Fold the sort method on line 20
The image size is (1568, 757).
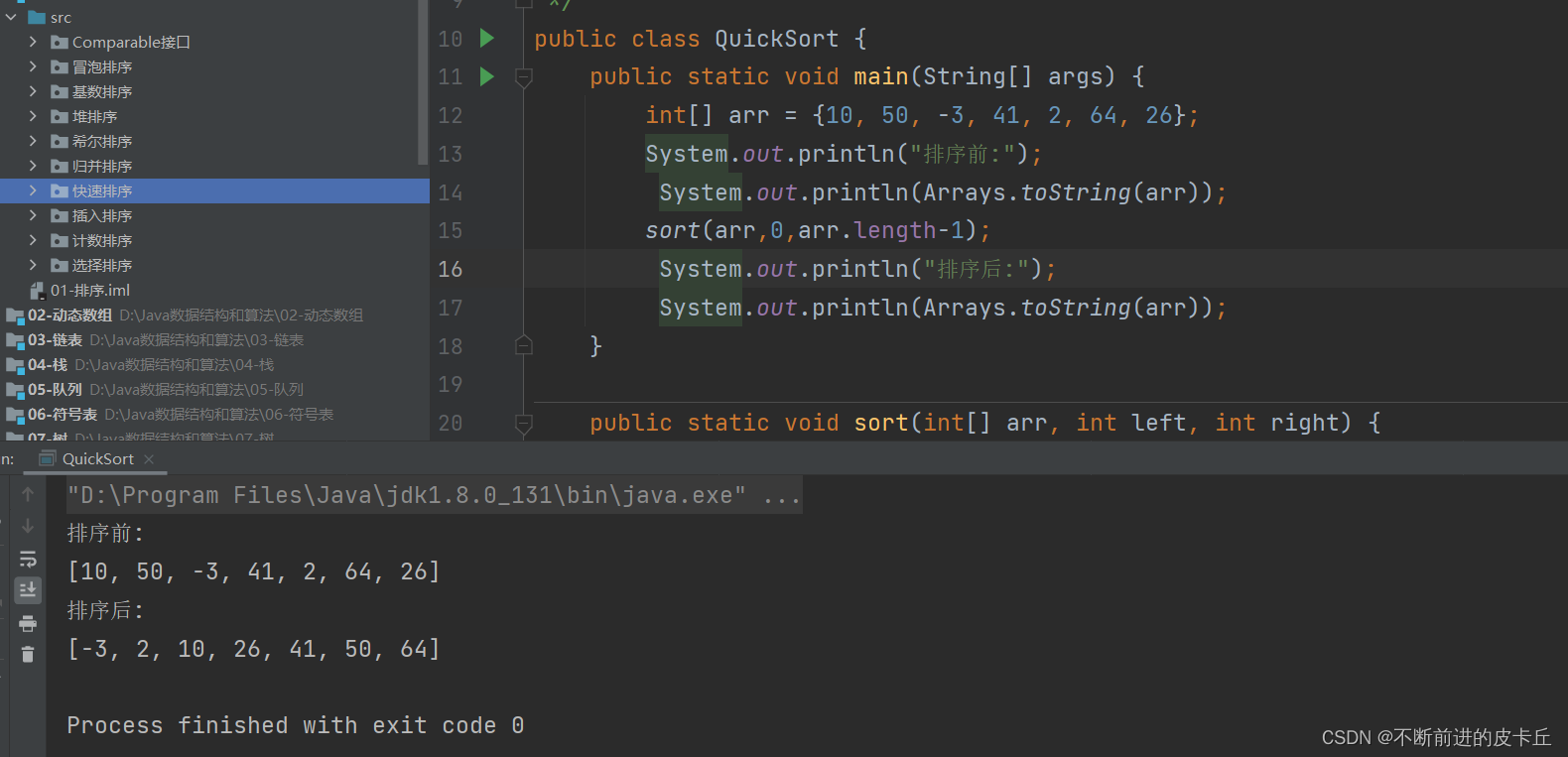point(524,424)
